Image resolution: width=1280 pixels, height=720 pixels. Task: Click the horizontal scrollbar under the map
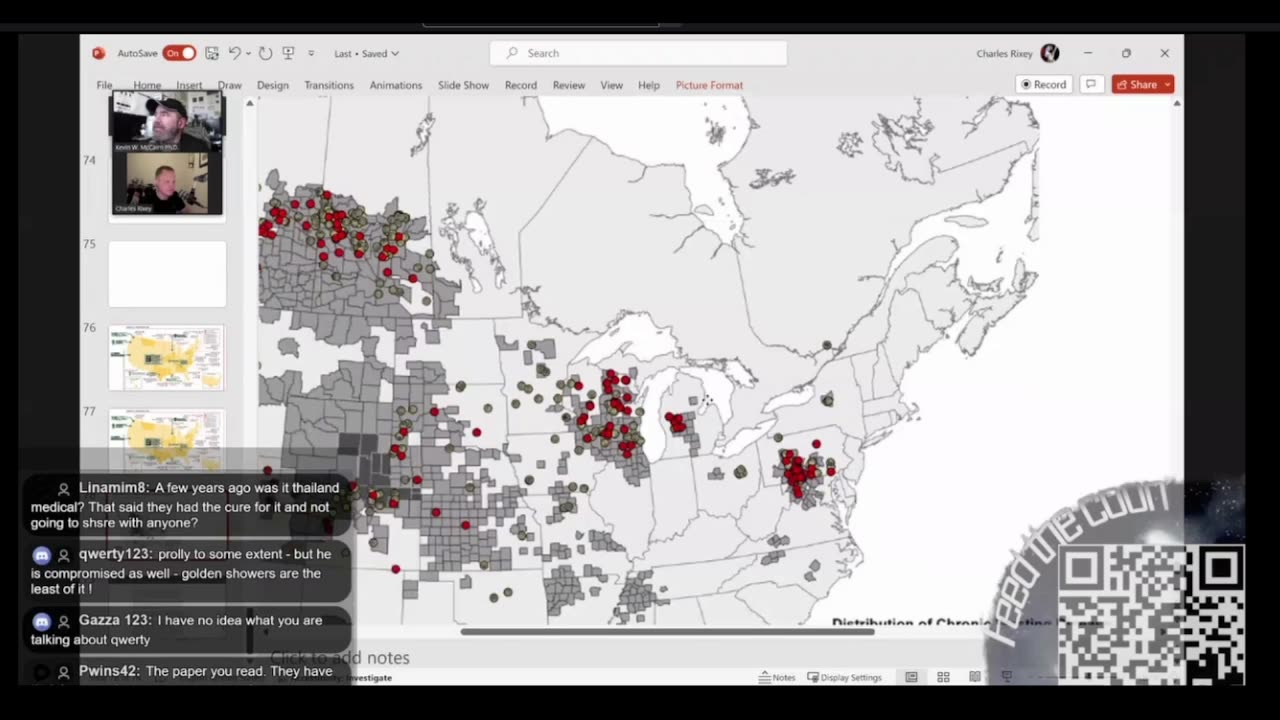pyautogui.click(x=667, y=631)
